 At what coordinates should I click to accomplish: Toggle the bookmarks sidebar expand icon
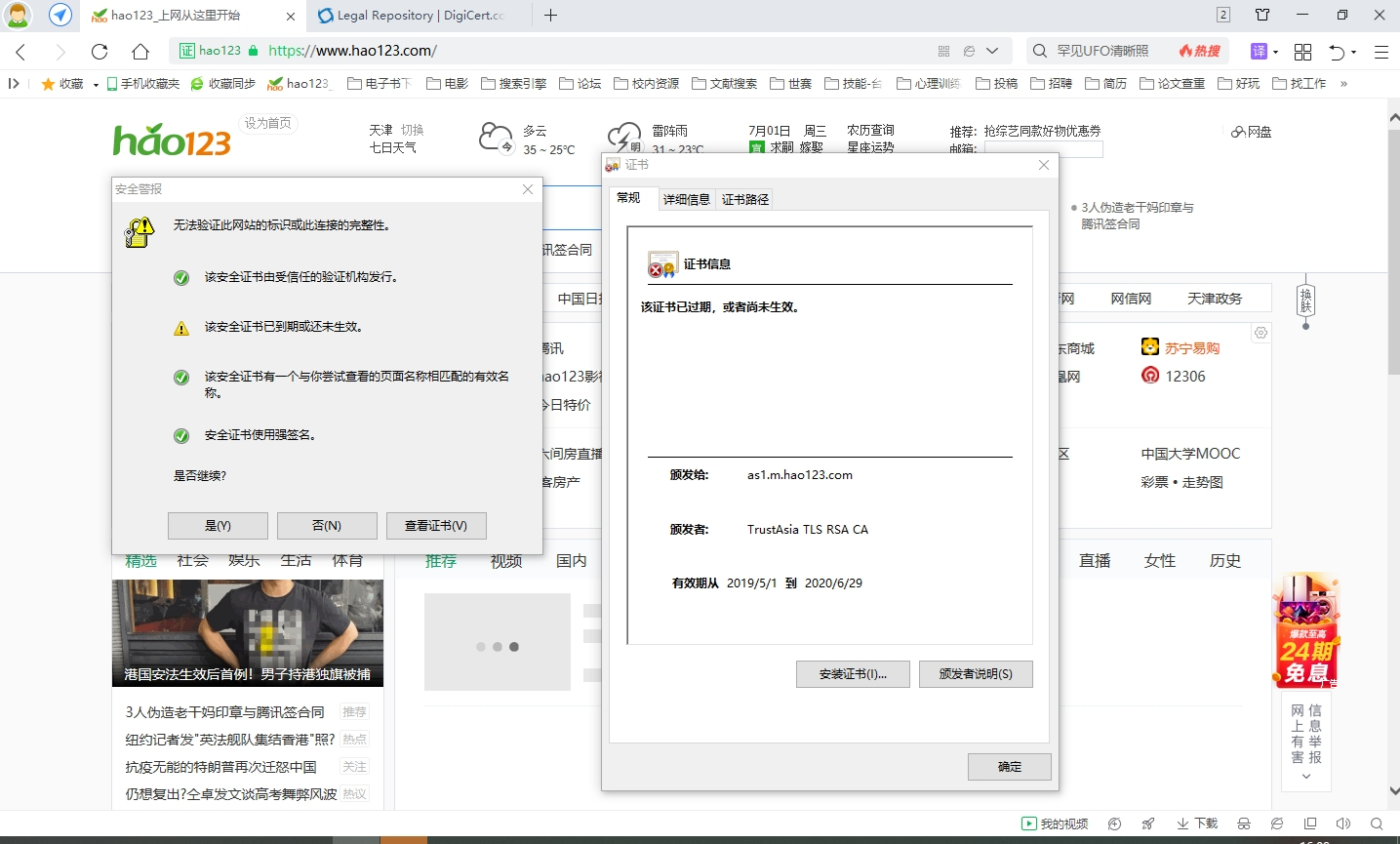tap(14, 83)
